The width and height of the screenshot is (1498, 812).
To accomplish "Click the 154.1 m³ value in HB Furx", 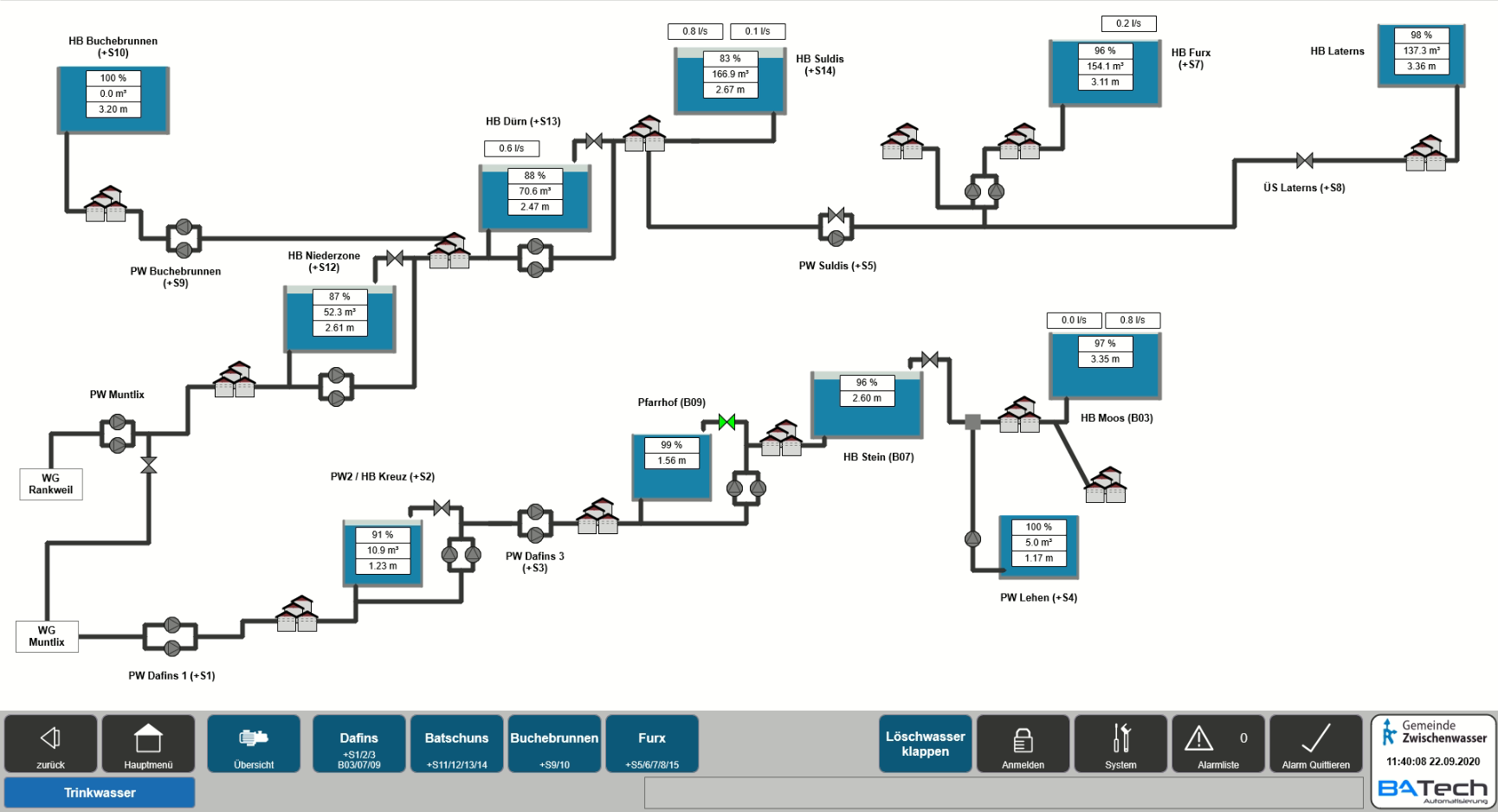I will click(x=1106, y=67).
